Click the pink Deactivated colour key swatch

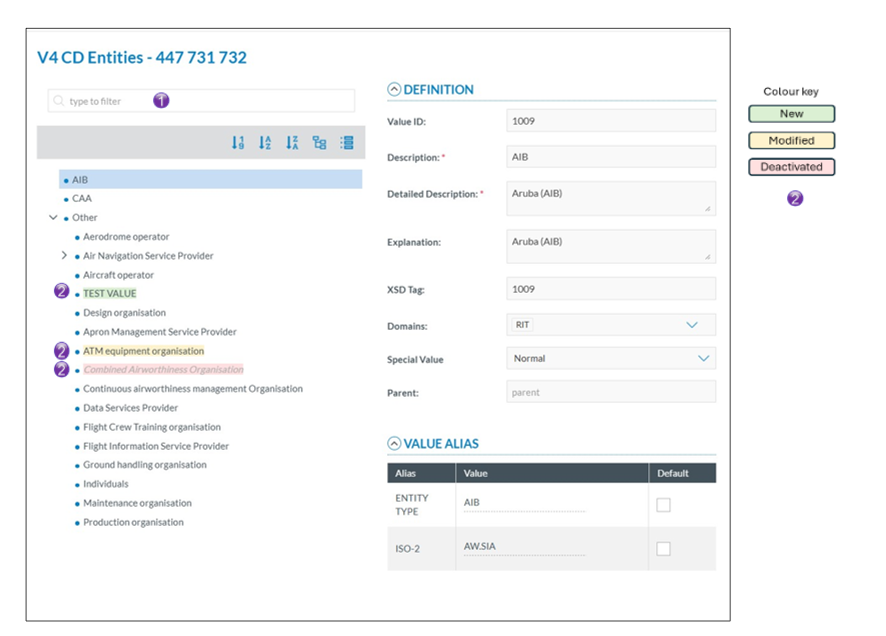pos(792,167)
